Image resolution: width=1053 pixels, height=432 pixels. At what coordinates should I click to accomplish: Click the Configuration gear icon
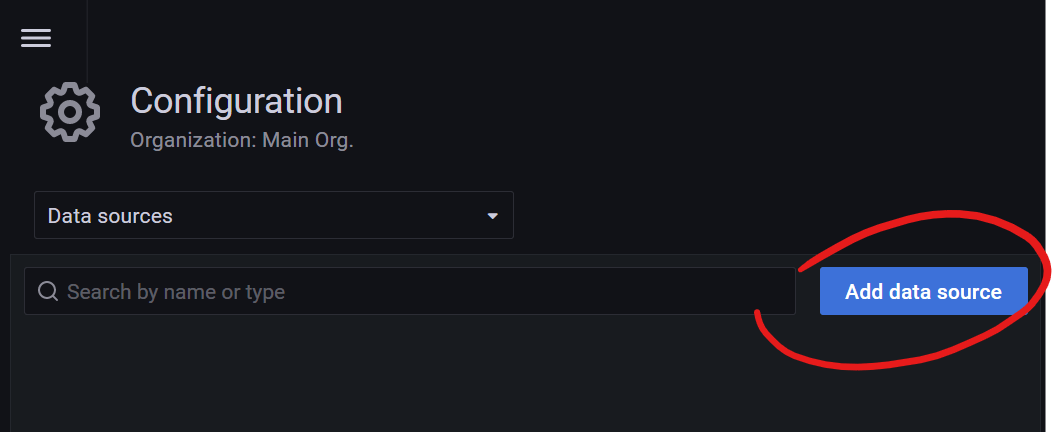click(x=70, y=112)
